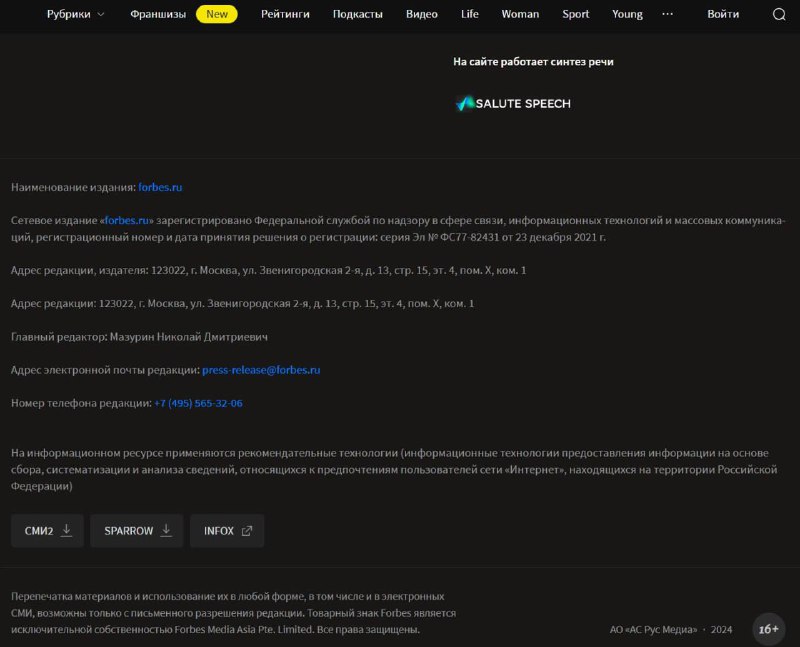The image size is (800, 647).
Task: Click the external-link icon on INFOX button
Action: point(247,531)
